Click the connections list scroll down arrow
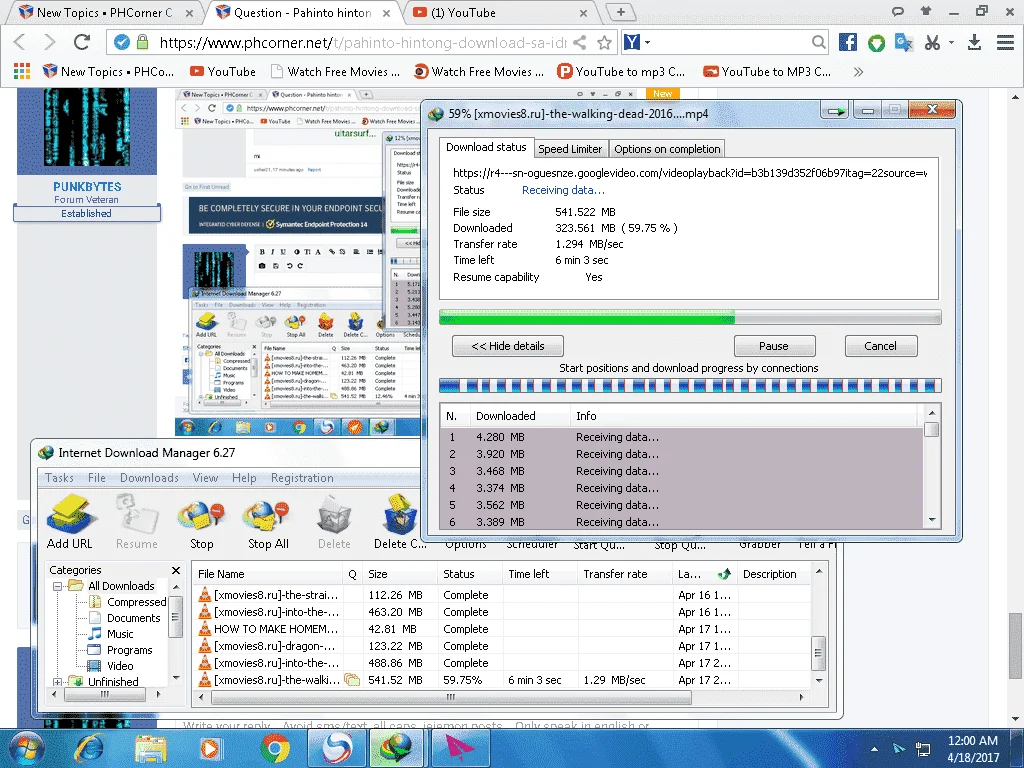This screenshot has height=768, width=1024. (x=932, y=520)
